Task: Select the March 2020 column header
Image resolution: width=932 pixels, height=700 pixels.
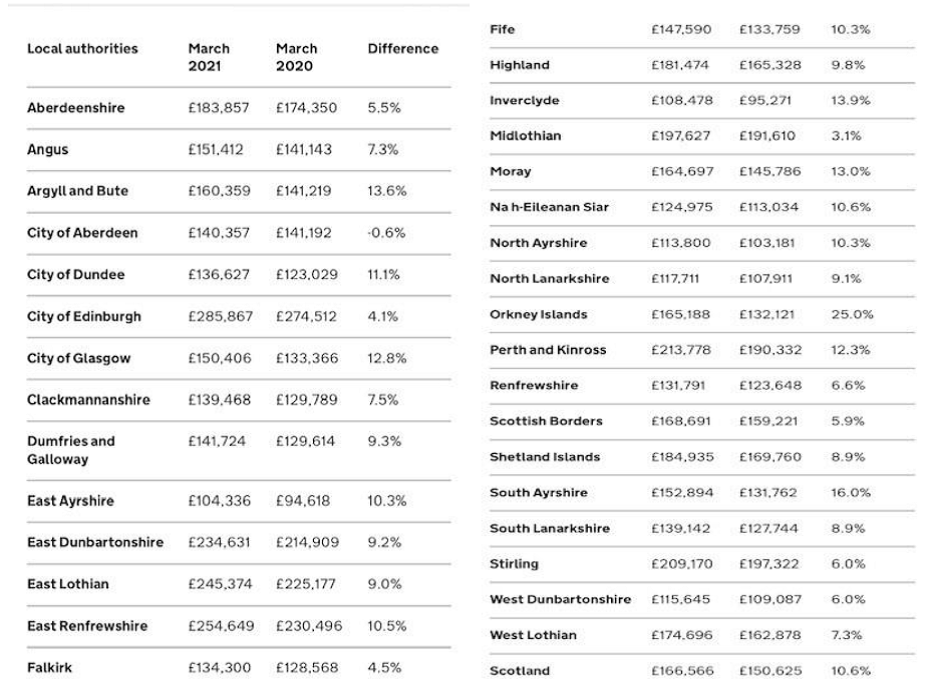Action: tap(296, 57)
